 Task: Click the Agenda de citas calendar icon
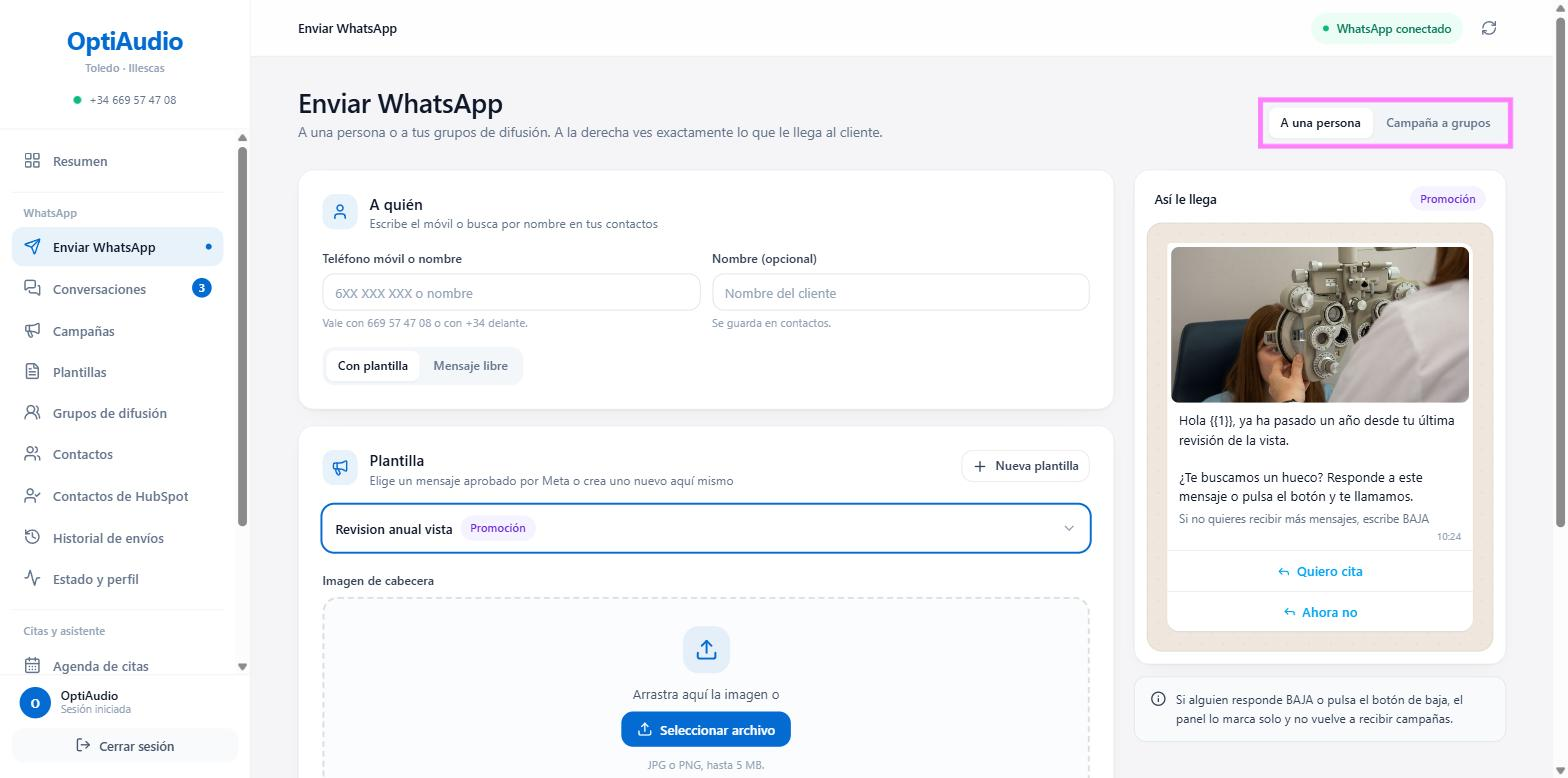click(x=32, y=665)
